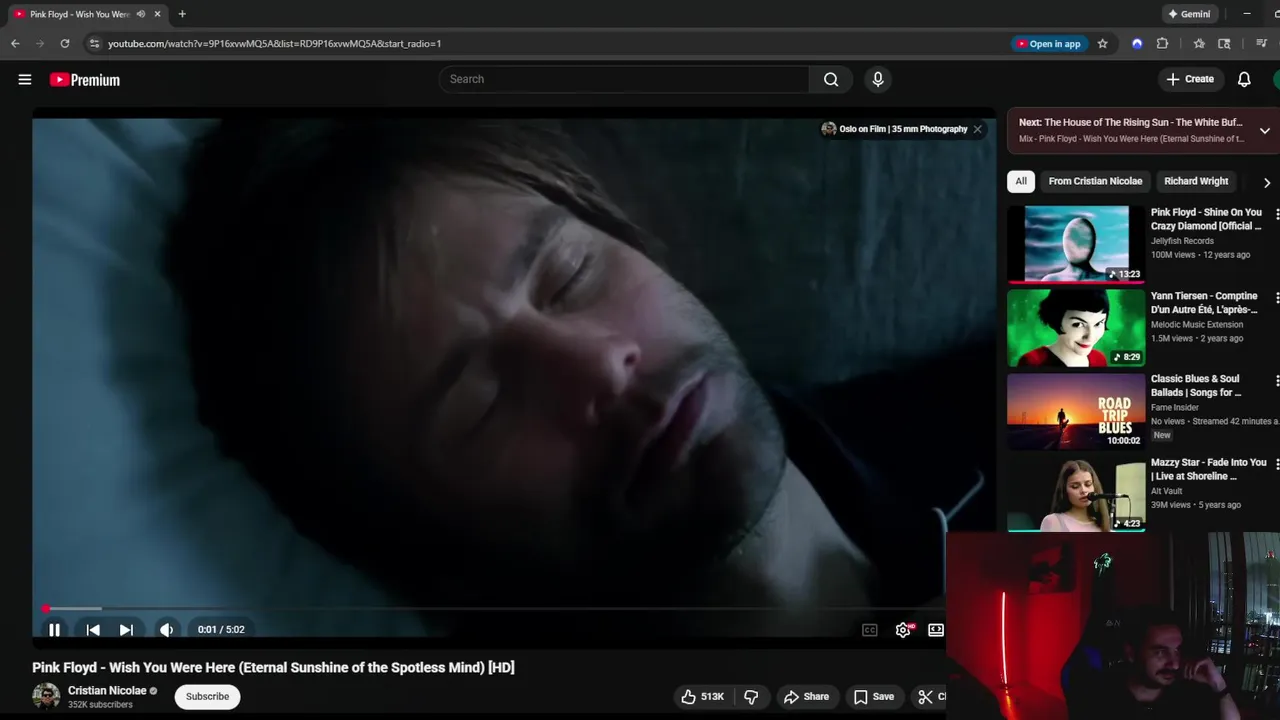
Task: Open Classic Blues & Soul Ballads thumbnail
Action: [x=1076, y=411]
